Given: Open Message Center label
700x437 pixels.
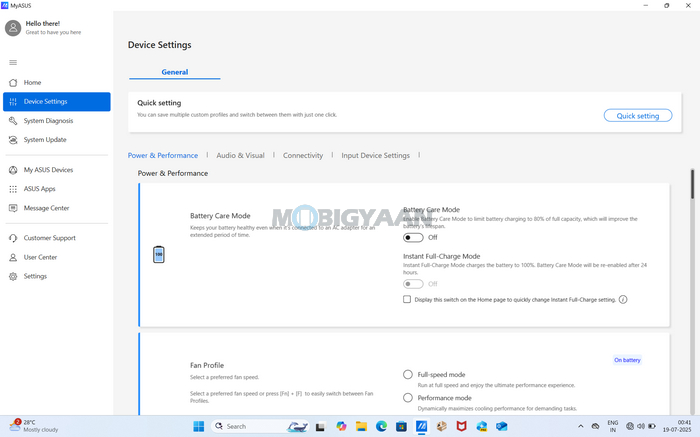Looking at the screenshot, I should click(46, 208).
